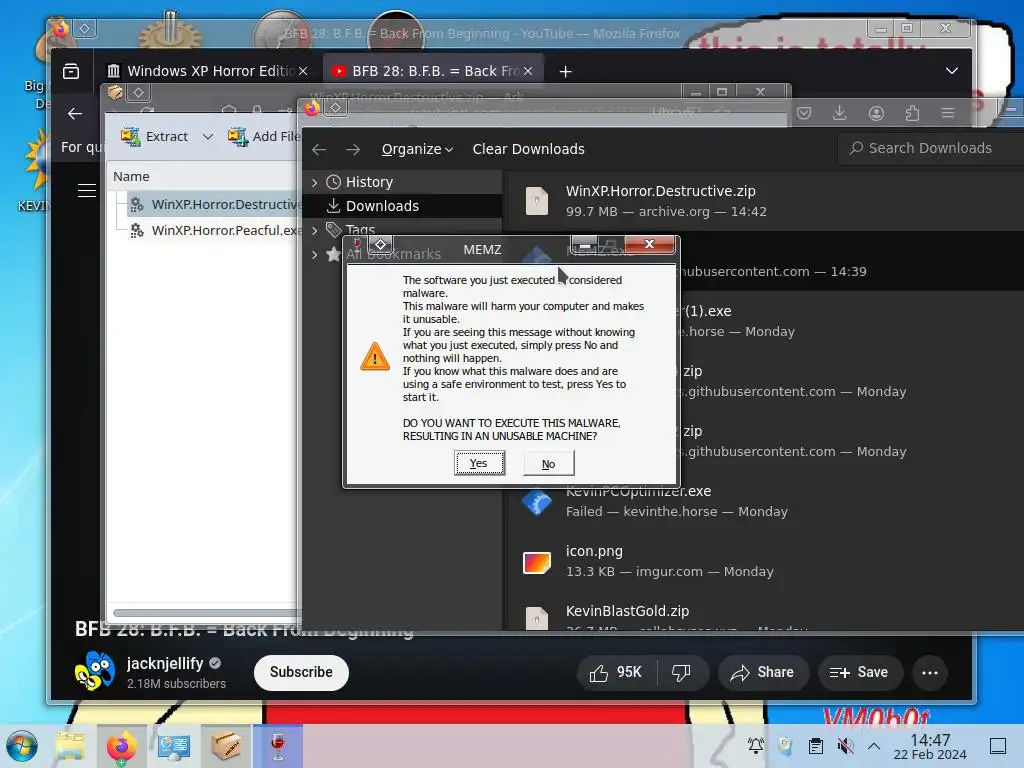Close the Windows XP Horror Edition tab
The height and width of the screenshot is (768, 1024).
tap(303, 71)
